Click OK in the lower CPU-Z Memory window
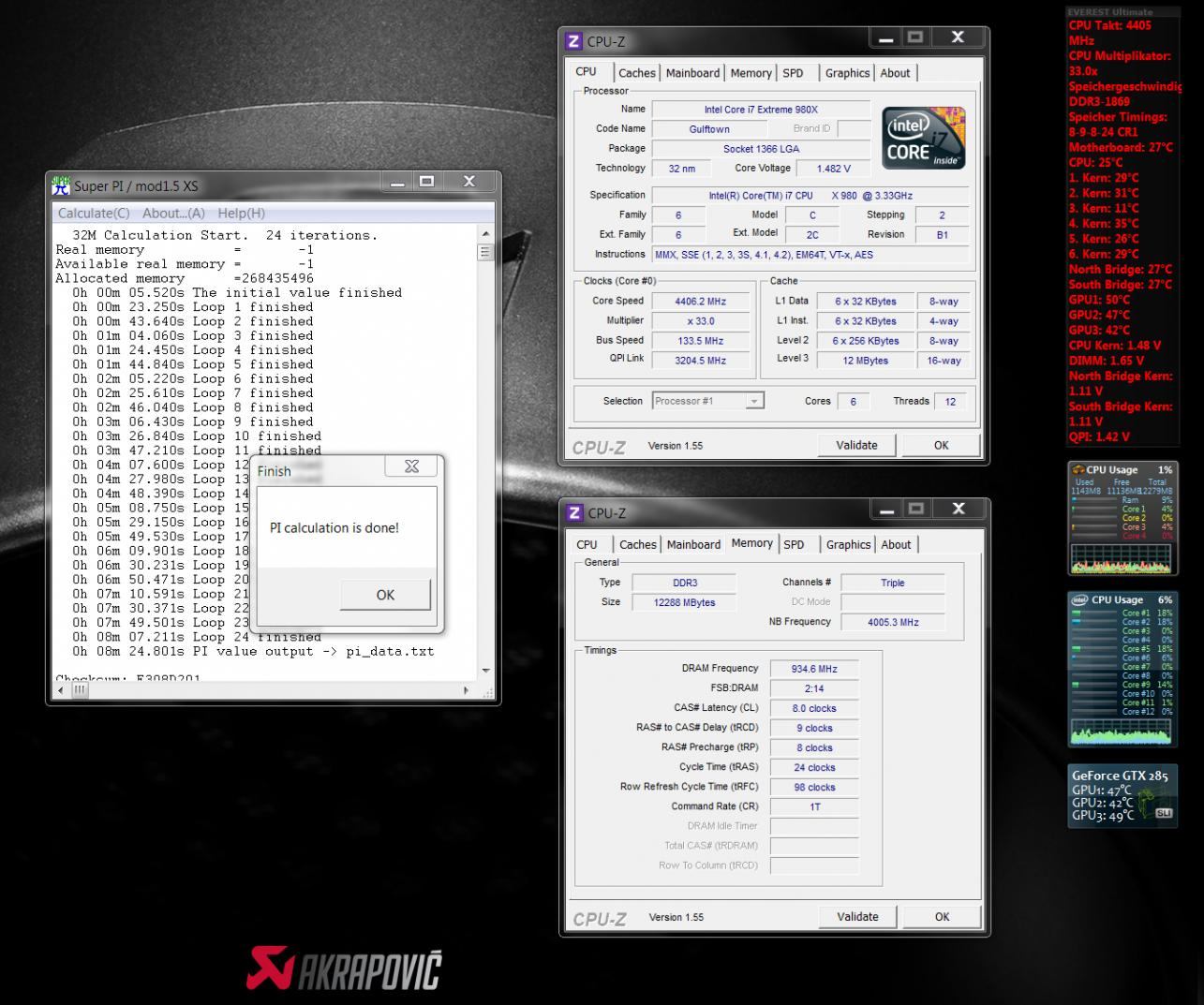The image size is (1204, 1005). (942, 917)
